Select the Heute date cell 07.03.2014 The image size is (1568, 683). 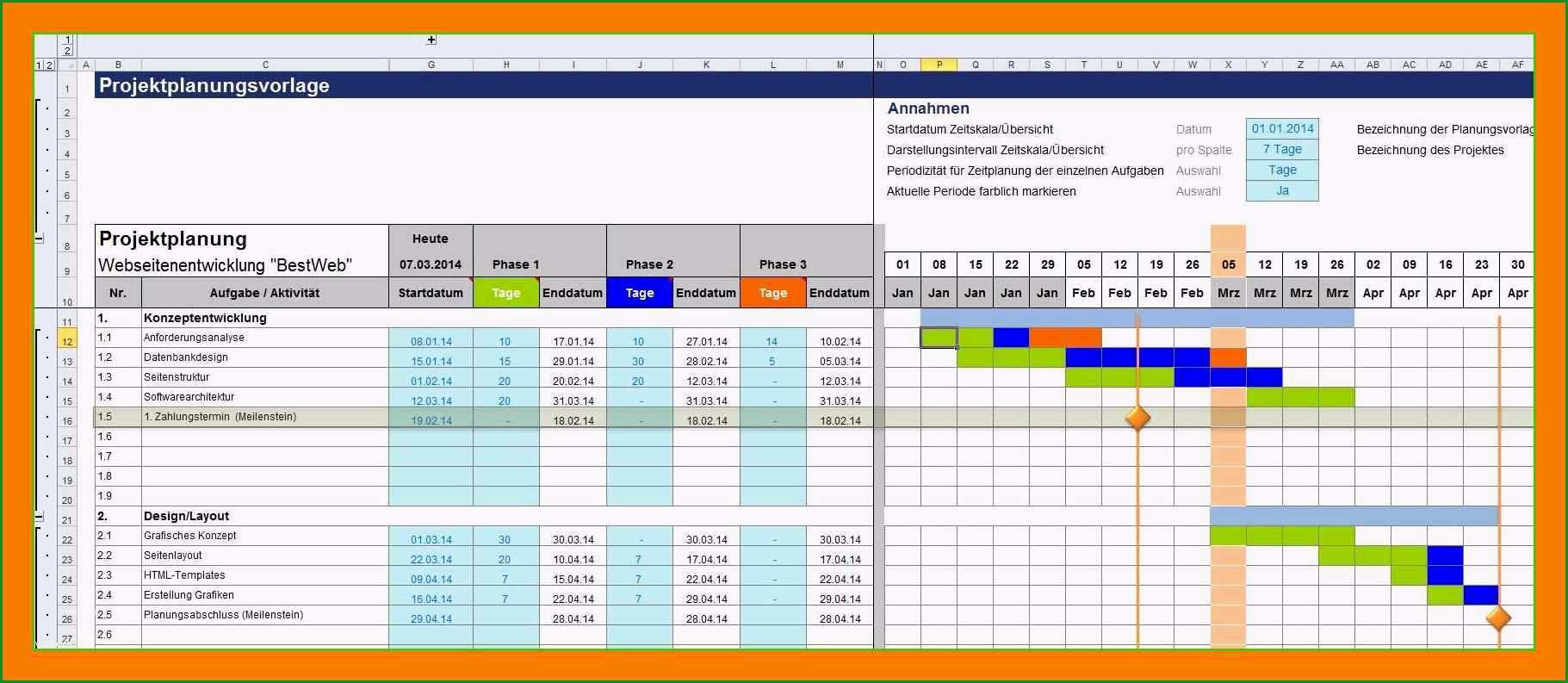coord(431,264)
